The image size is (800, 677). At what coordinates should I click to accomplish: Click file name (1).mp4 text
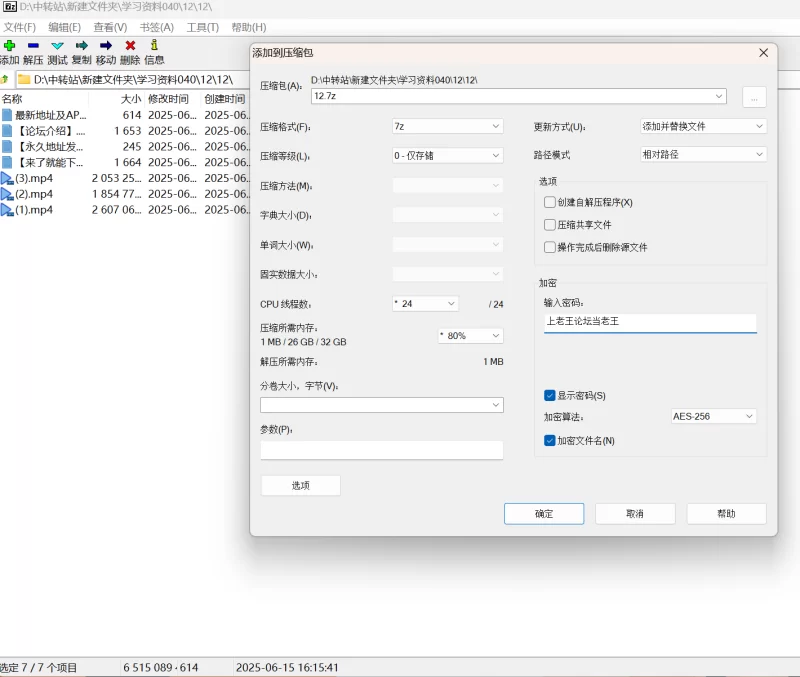coord(34,210)
